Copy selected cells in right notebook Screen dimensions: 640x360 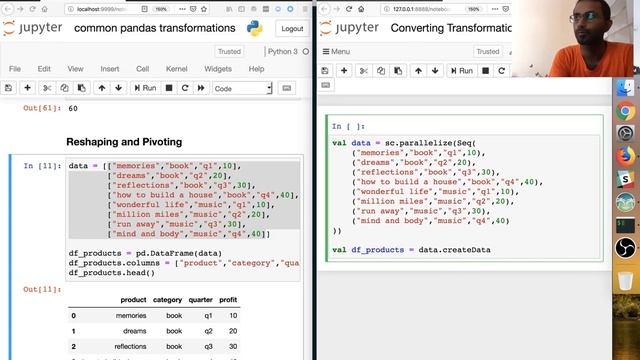(x=380, y=71)
